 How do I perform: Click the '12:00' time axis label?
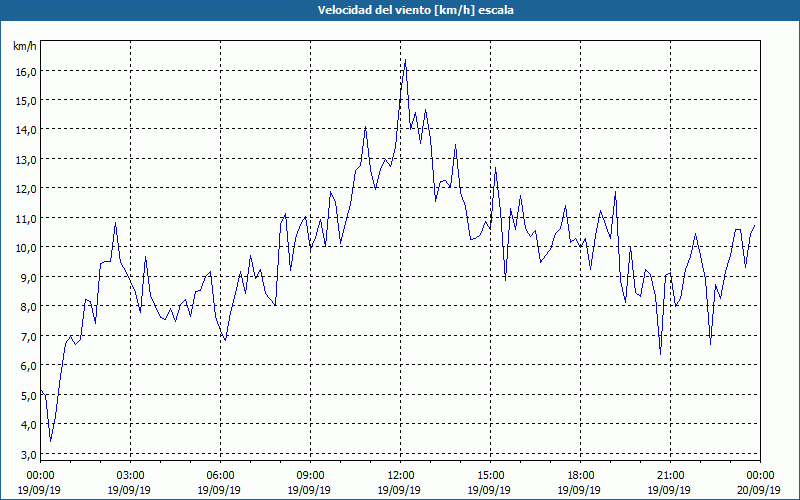pos(401,476)
